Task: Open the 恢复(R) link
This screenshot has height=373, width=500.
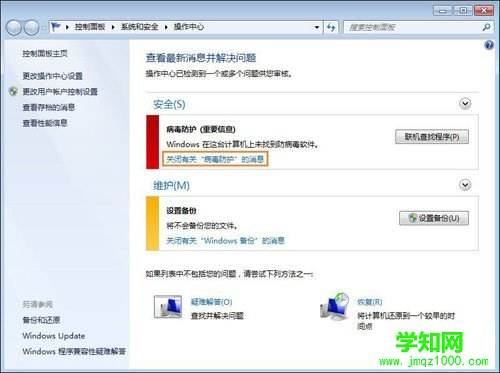Action: (370, 302)
